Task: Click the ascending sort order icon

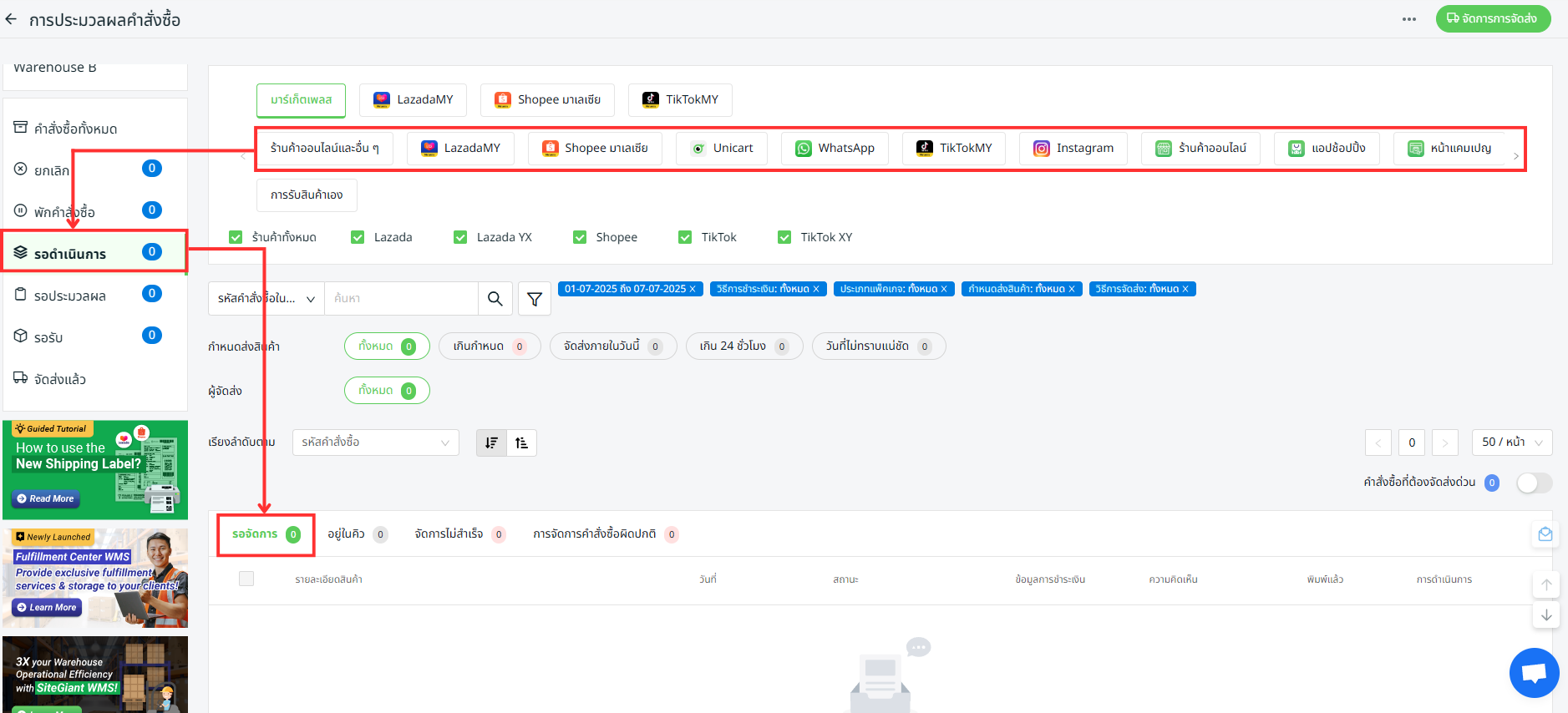Action: tap(521, 442)
